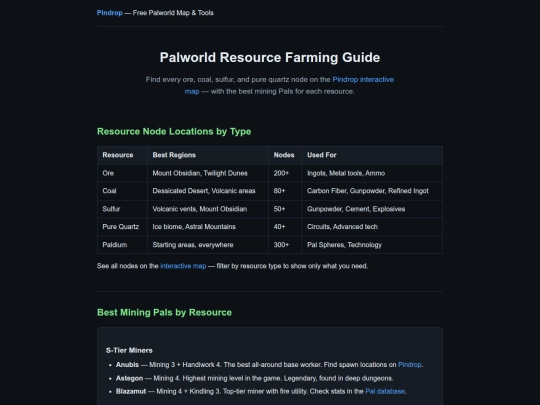The height and width of the screenshot is (405, 540).
Task: Open the Pindrop link in the Anubis entry
Action: point(409,364)
